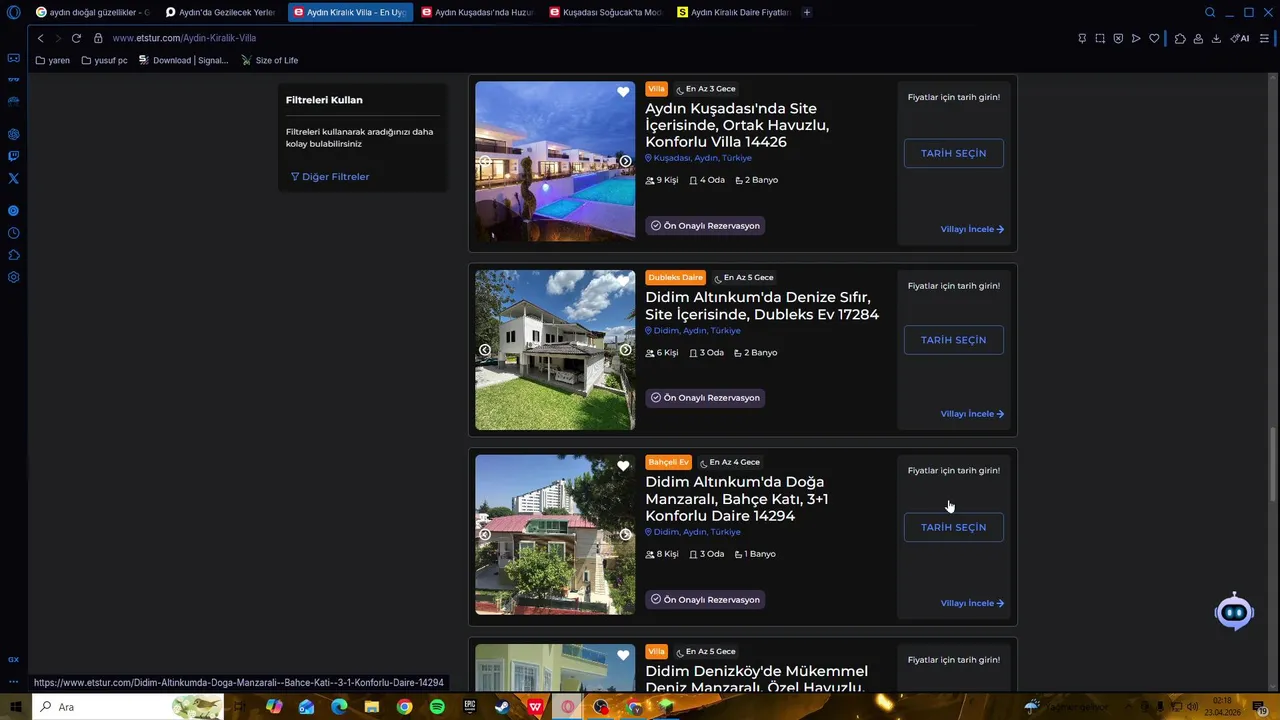The height and width of the screenshot is (720, 1280).
Task: Switch to the aydın doğal güzellikler tab
Action: (x=92, y=13)
